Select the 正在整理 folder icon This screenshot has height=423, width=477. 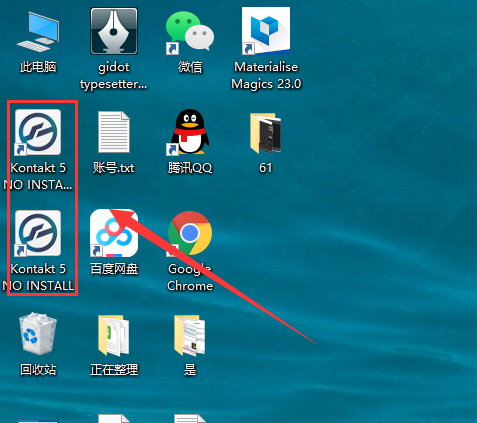pyautogui.click(x=114, y=335)
